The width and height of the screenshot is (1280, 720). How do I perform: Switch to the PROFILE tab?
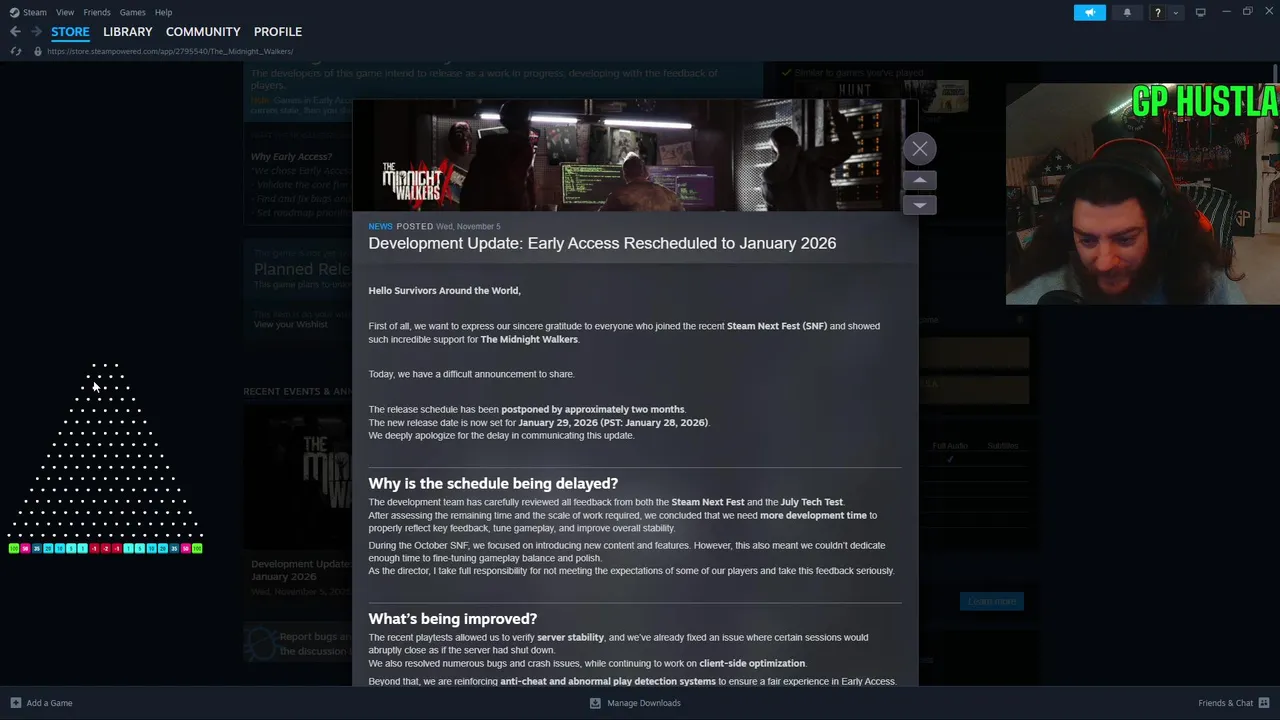[278, 32]
